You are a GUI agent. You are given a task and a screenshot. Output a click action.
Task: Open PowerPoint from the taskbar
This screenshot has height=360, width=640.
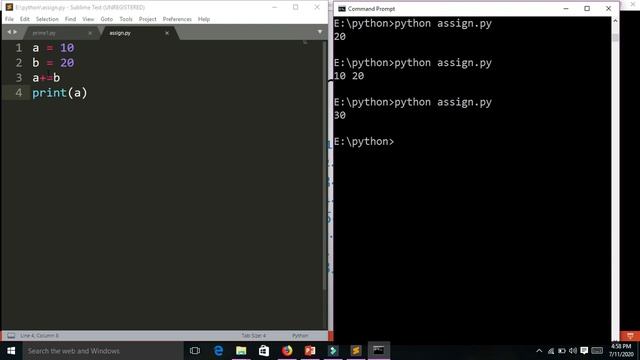[310, 351]
